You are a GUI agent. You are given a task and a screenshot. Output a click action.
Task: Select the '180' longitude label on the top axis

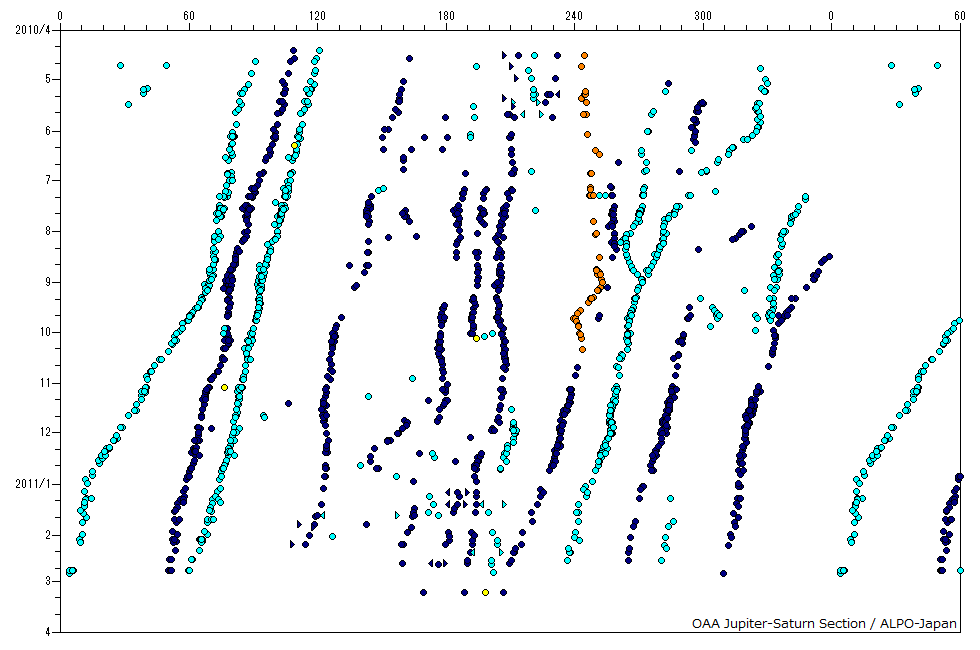point(446,16)
